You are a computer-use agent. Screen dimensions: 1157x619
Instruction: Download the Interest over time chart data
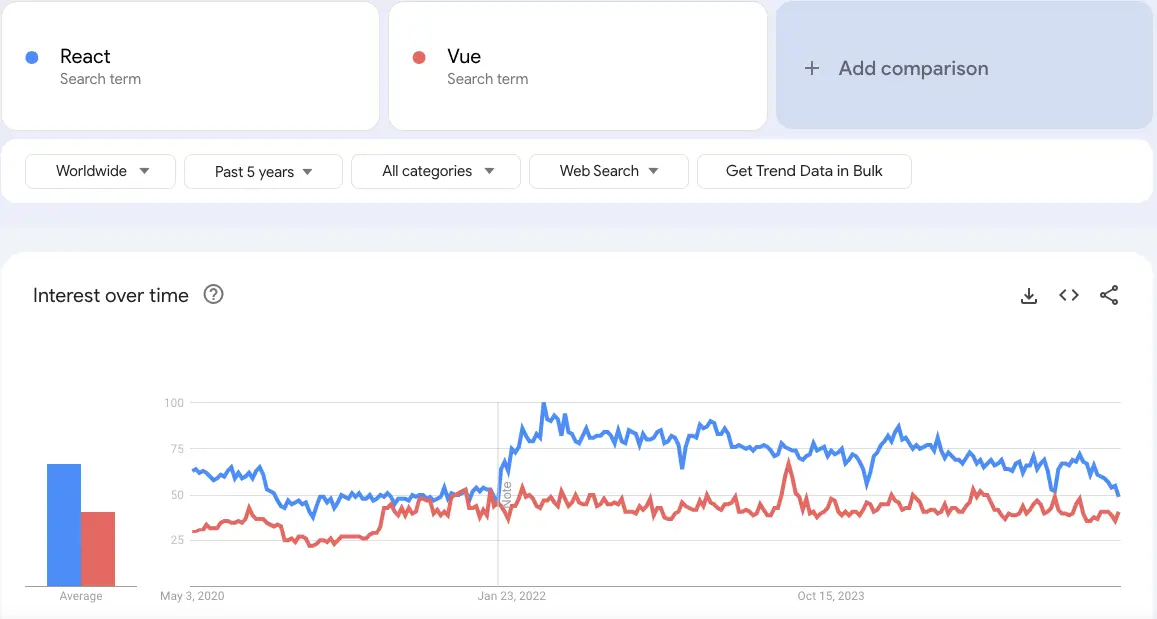1029,295
